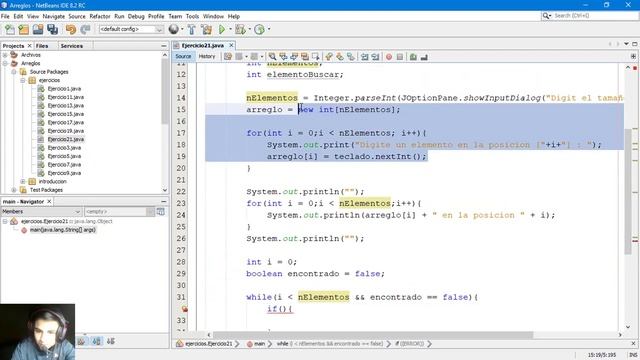Click the Search (Ctrl+I) field
This screenshot has width=640, height=360.
click(x=590, y=16)
